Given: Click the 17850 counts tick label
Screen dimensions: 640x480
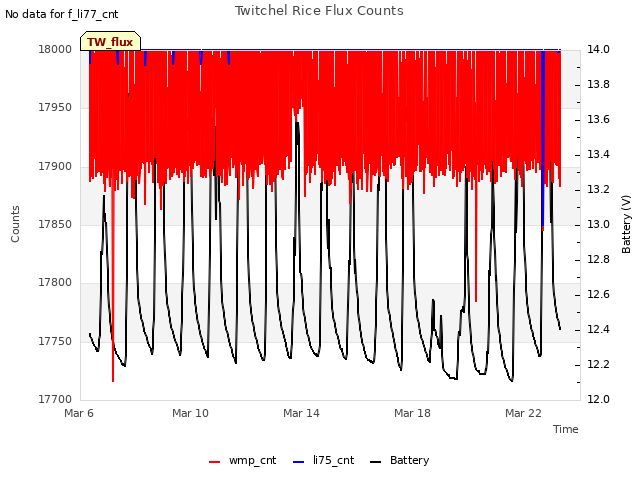Looking at the screenshot, I should coord(55,224).
